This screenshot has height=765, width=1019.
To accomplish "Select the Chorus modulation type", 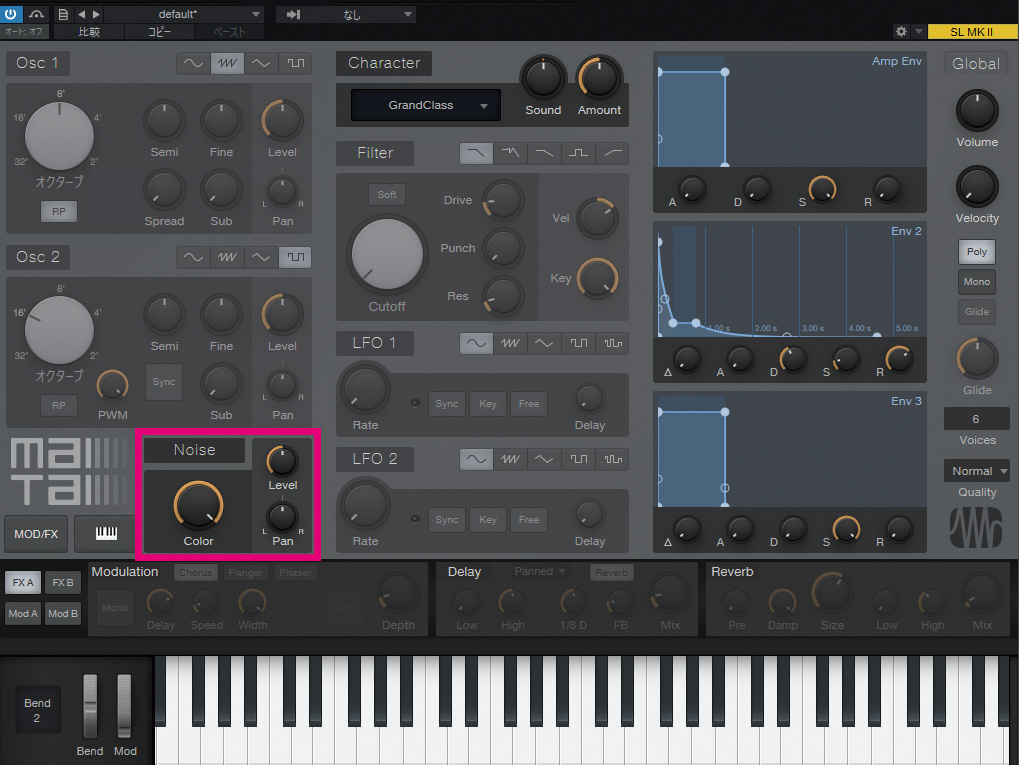I will point(196,573).
